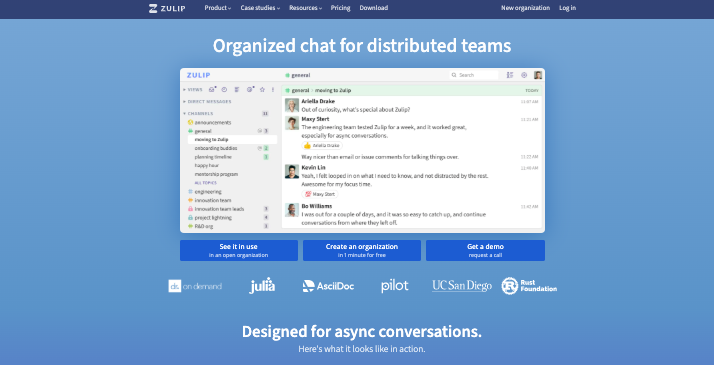Viewport: 714px width, 365px height.
Task: Click the general title in preview top bar
Action: [298, 75]
